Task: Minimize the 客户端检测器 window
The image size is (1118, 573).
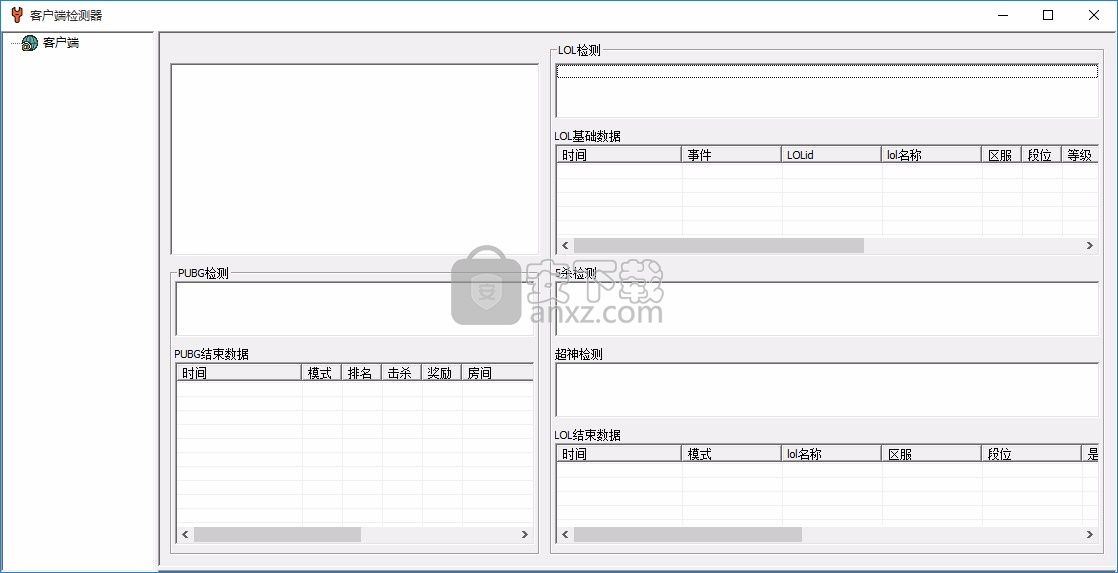Action: point(1002,15)
